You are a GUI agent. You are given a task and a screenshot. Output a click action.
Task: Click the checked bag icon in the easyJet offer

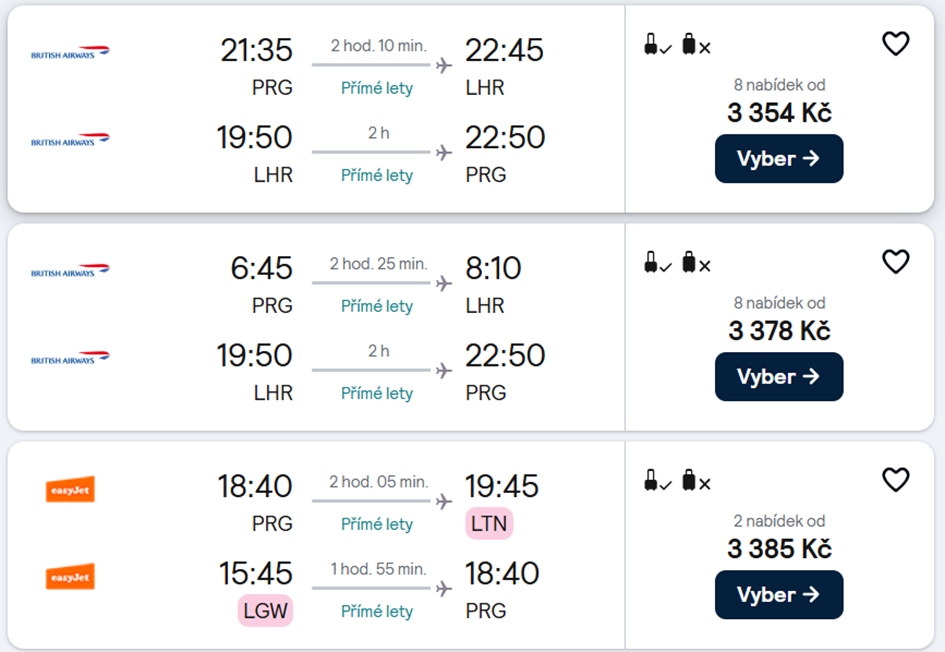coord(694,481)
